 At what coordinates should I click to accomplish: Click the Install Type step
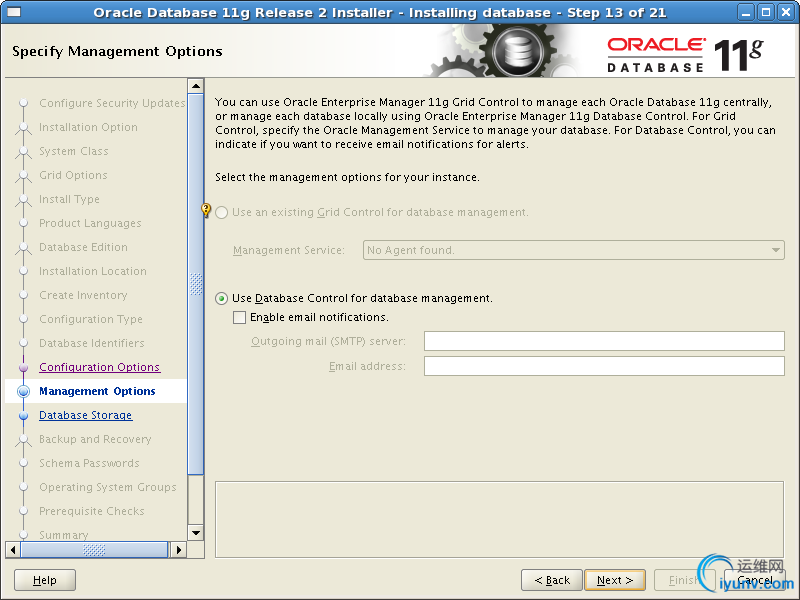[69, 199]
